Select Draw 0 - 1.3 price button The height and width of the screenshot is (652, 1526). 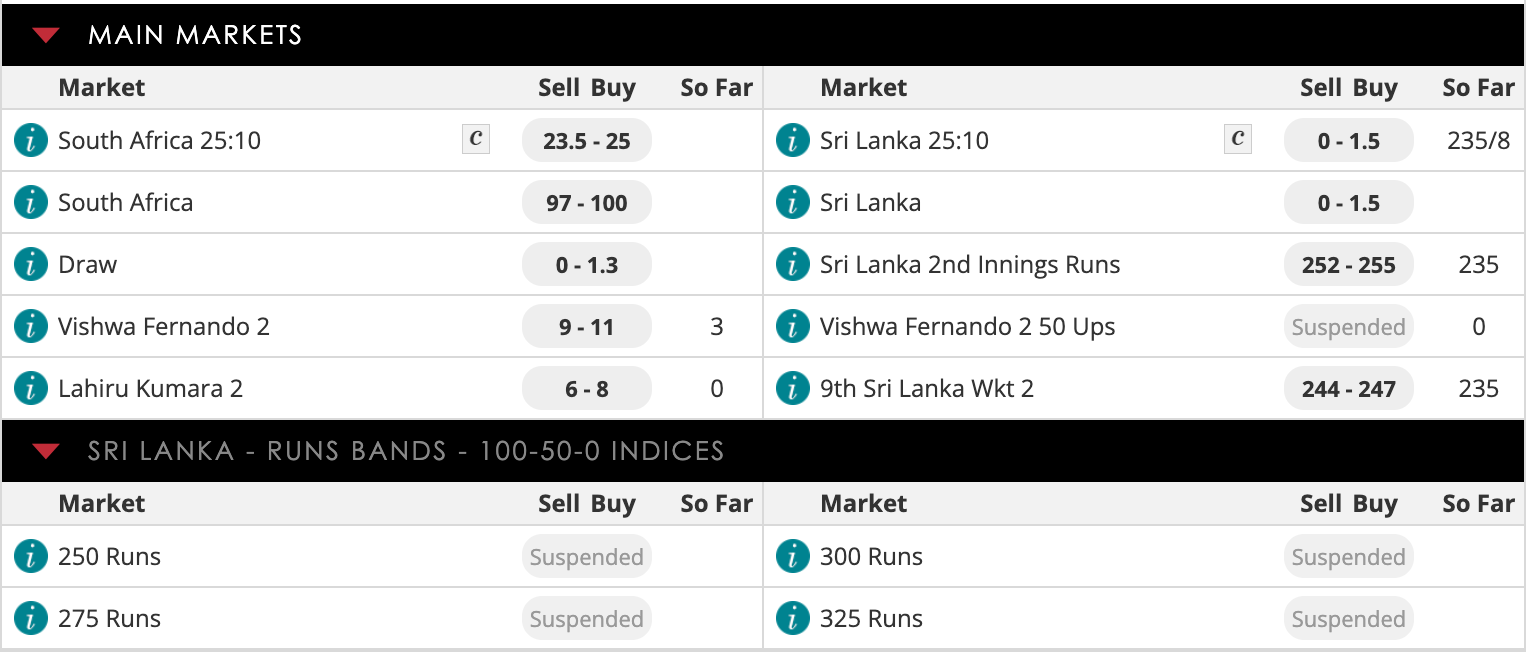point(587,265)
